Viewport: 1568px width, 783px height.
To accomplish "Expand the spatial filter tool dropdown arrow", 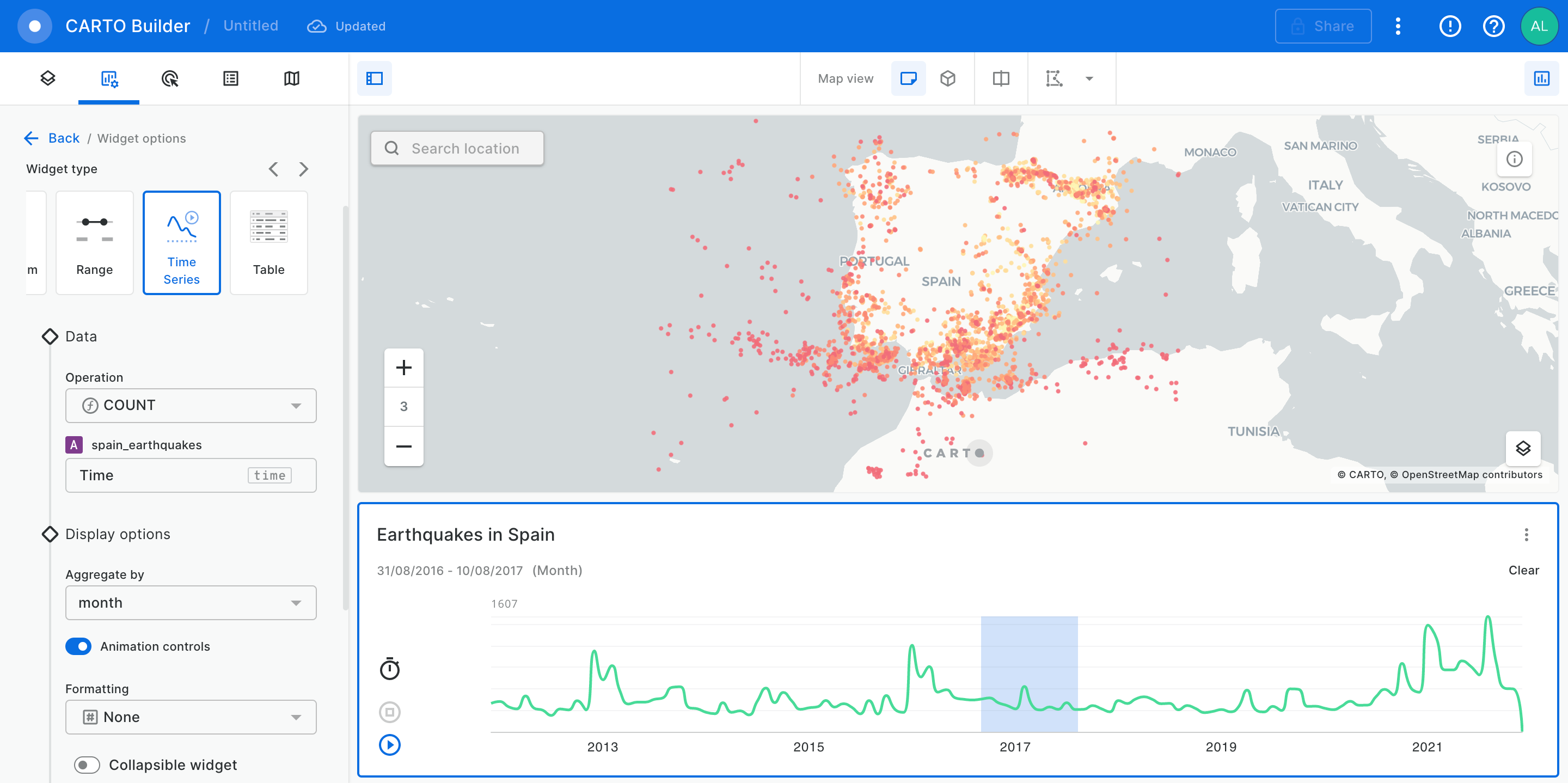I will (1089, 78).
